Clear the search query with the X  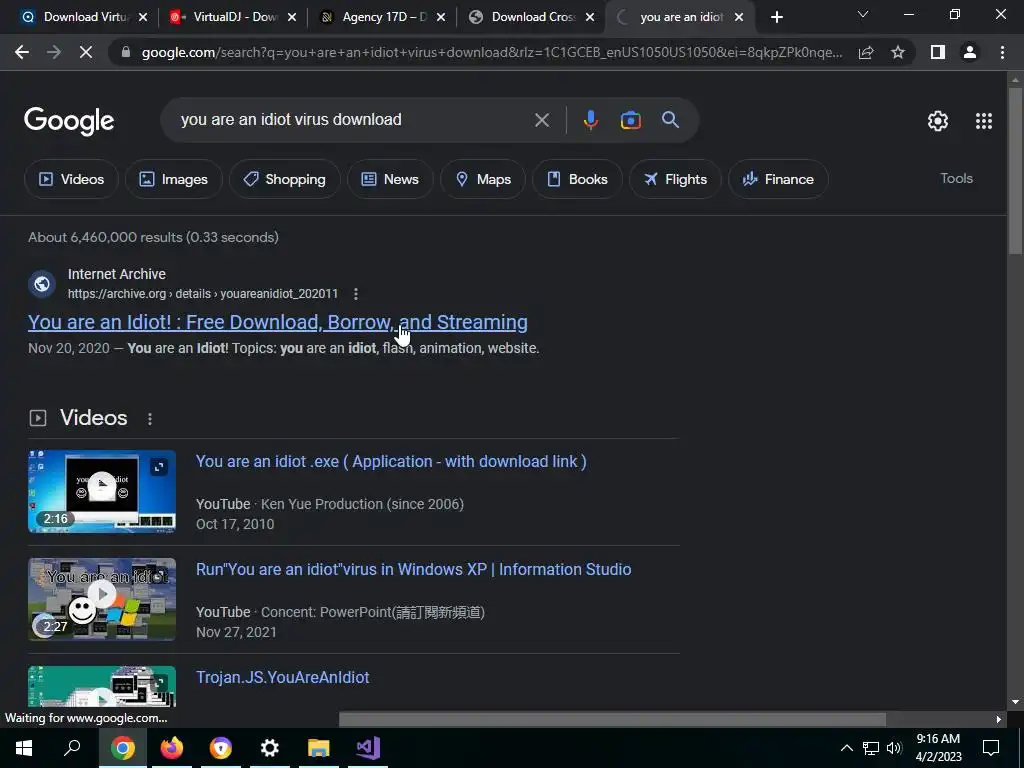tap(541, 120)
